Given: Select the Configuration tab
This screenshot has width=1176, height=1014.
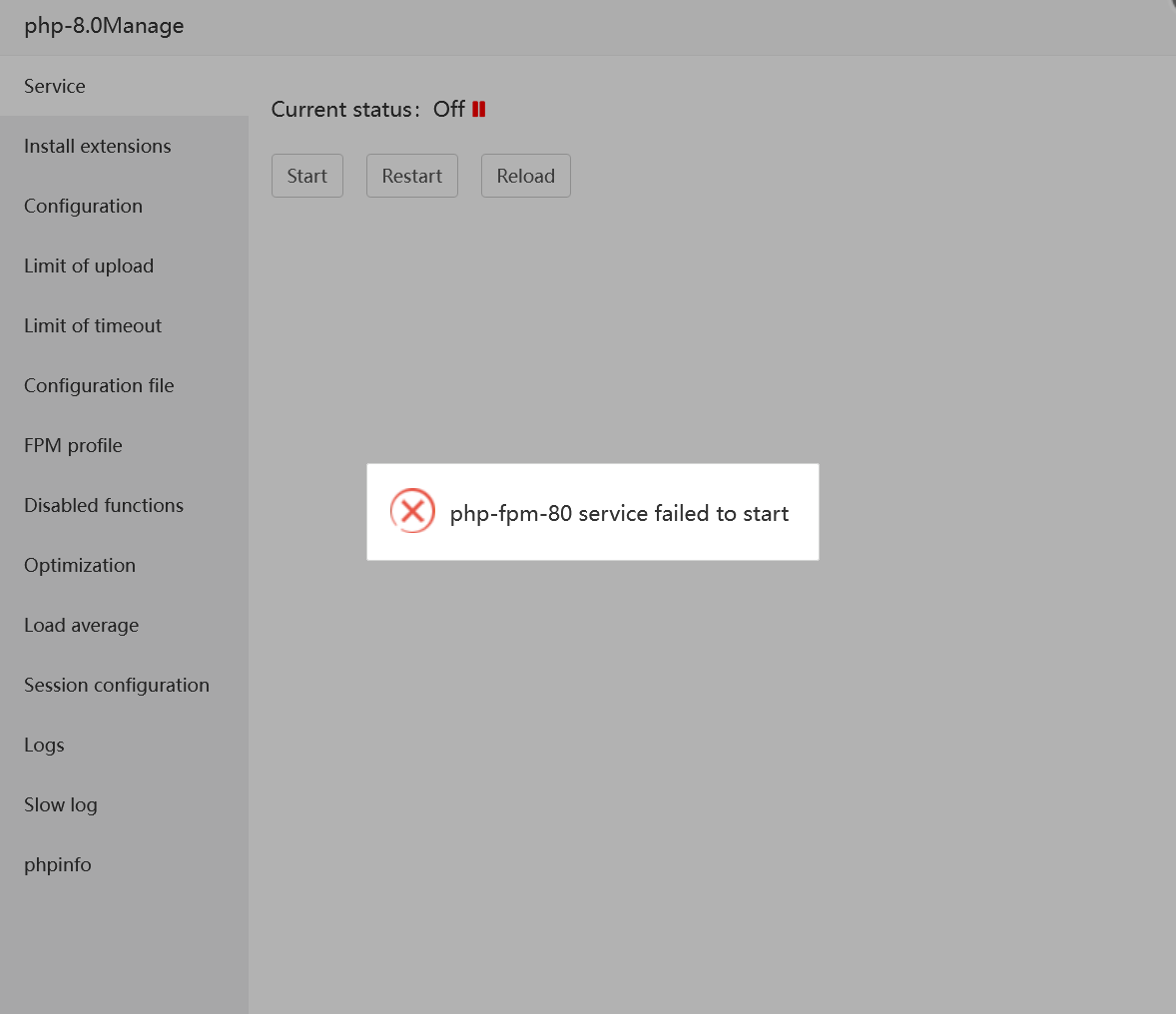Looking at the screenshot, I should click(x=124, y=207).
